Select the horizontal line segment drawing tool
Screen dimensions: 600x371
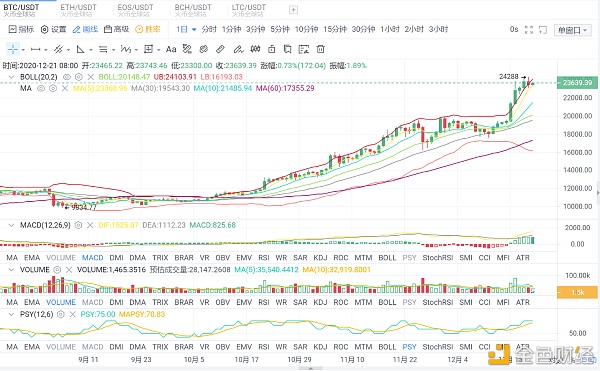click(x=36, y=49)
